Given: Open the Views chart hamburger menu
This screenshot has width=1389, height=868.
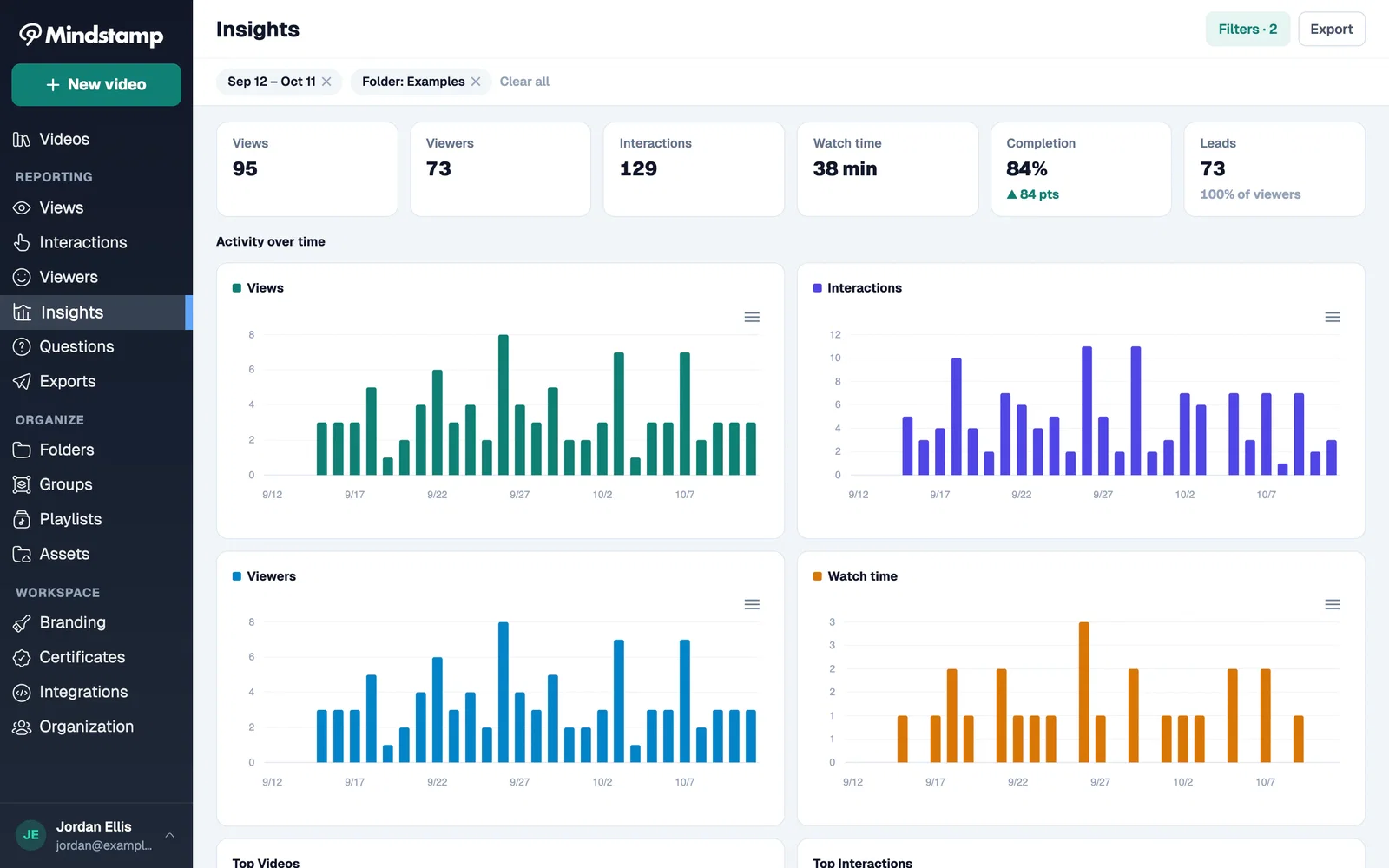Looking at the screenshot, I should (x=752, y=318).
